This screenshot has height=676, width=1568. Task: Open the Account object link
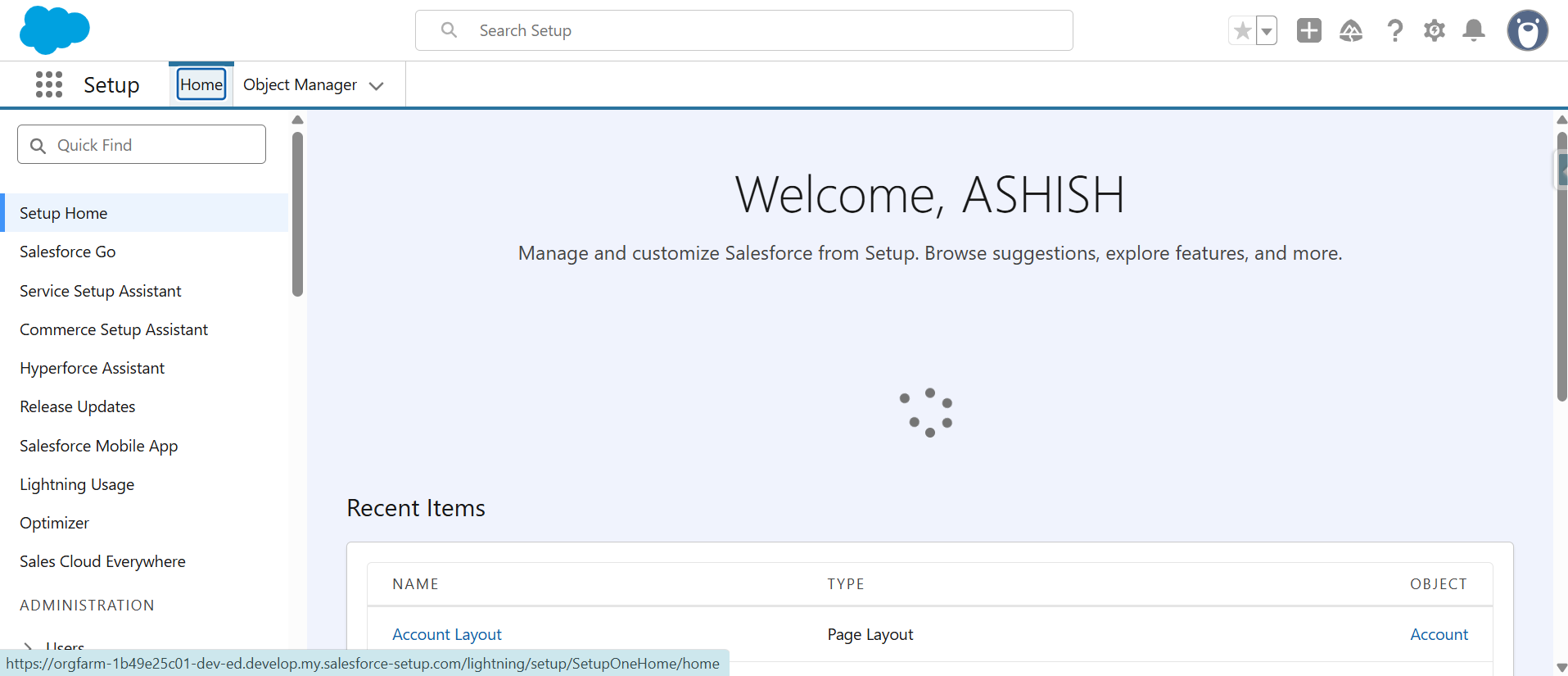(x=1439, y=634)
